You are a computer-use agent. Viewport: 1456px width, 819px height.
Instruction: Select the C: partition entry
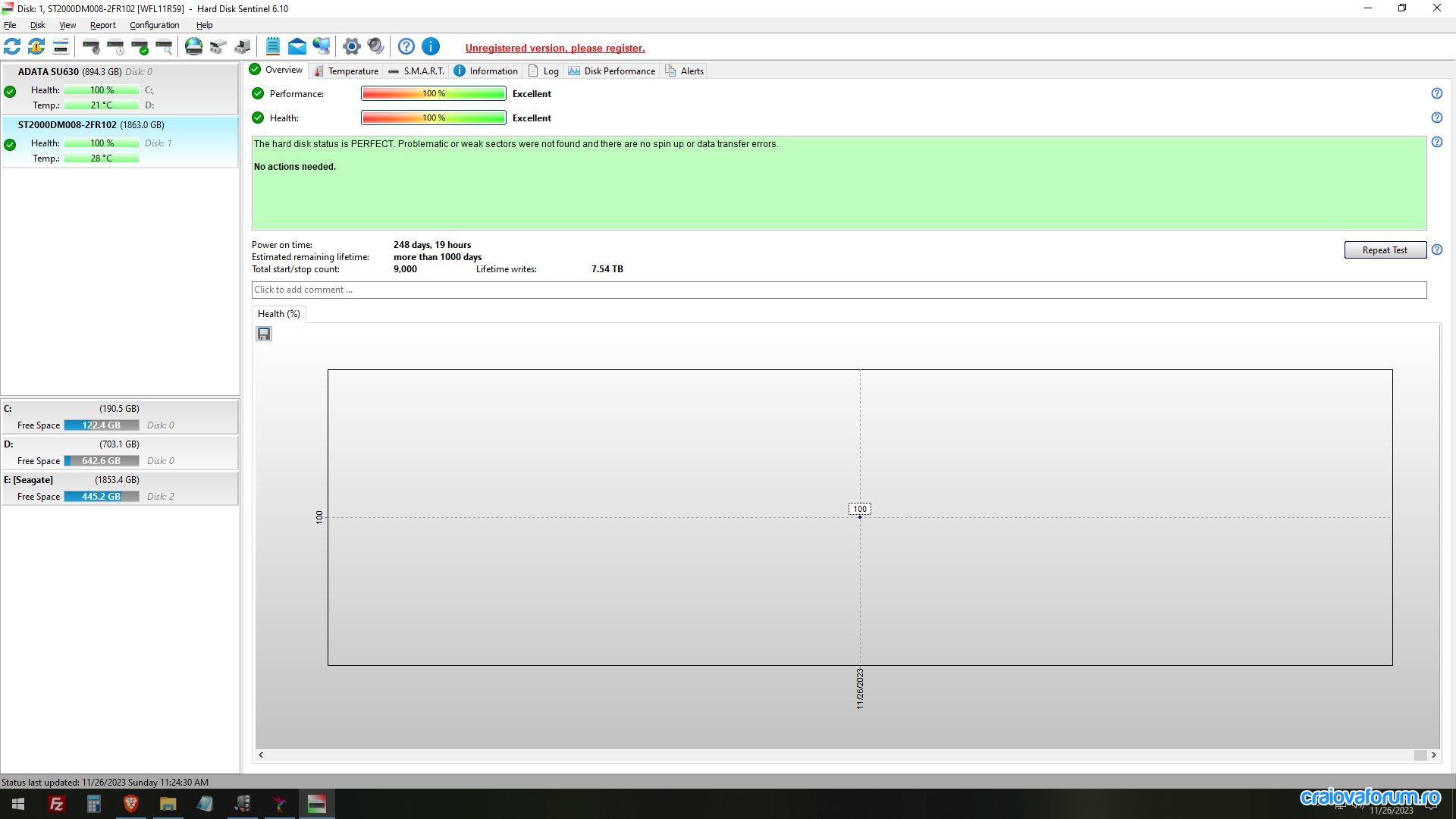click(120, 417)
